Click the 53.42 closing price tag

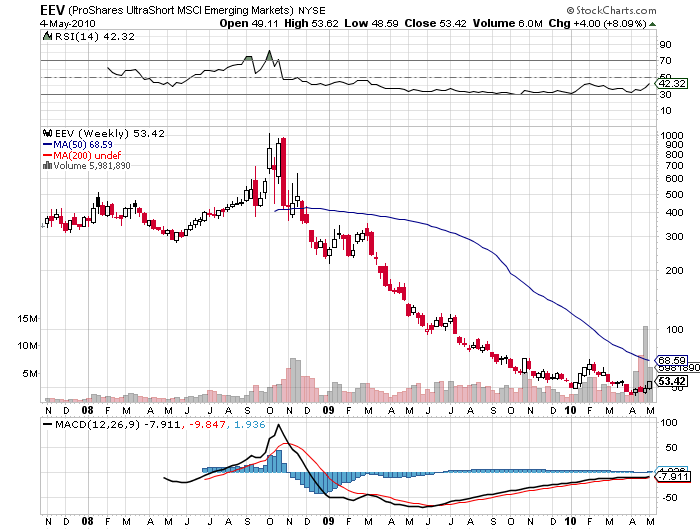click(669, 380)
